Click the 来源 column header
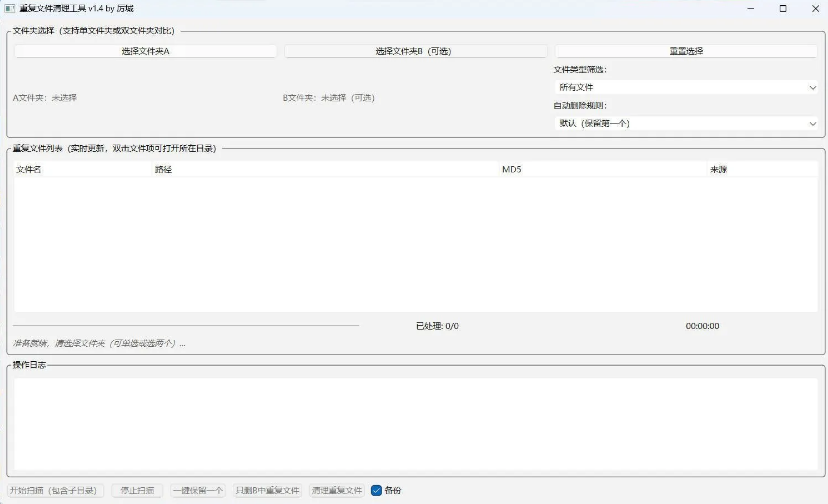Screen dimensions: 828x504 (x=718, y=170)
